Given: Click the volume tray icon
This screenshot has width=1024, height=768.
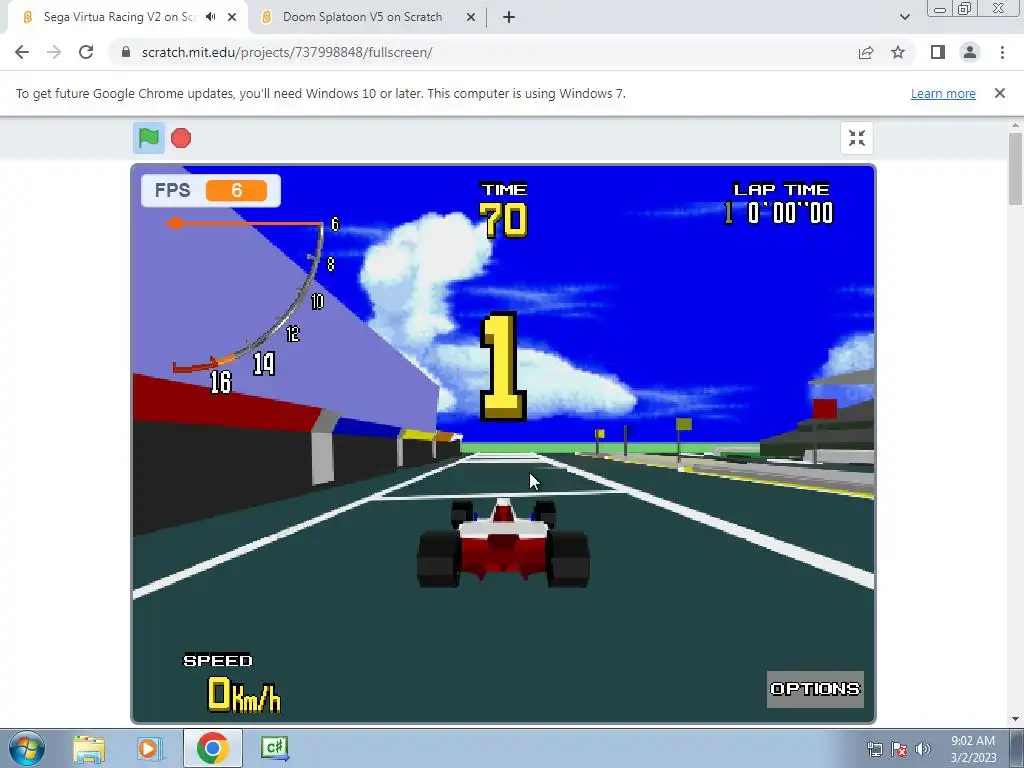Looking at the screenshot, I should point(923,749).
